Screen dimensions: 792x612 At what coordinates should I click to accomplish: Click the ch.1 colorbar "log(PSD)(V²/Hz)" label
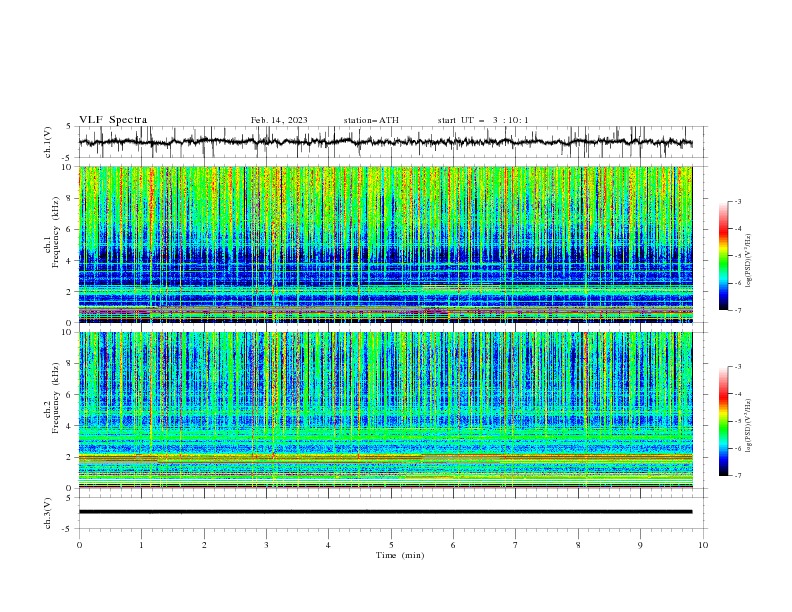click(x=748, y=261)
